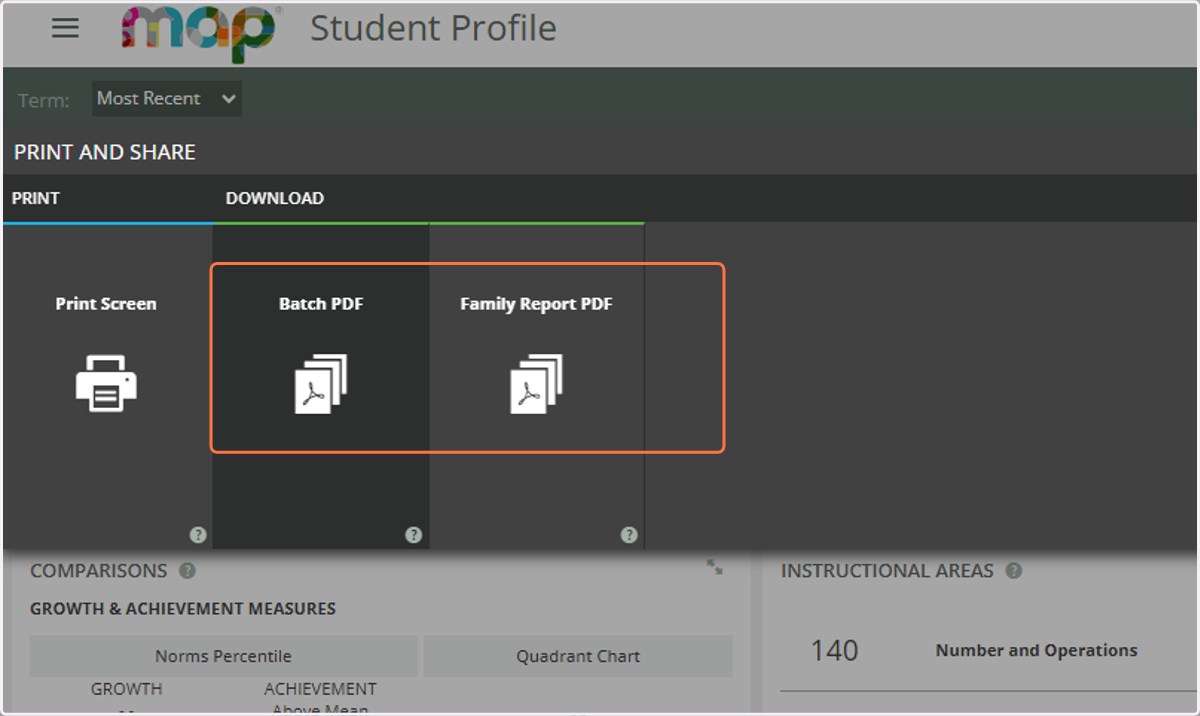Click the ACHIEVEMENT column label
Image resolution: width=1200 pixels, height=716 pixels.
(x=320, y=689)
